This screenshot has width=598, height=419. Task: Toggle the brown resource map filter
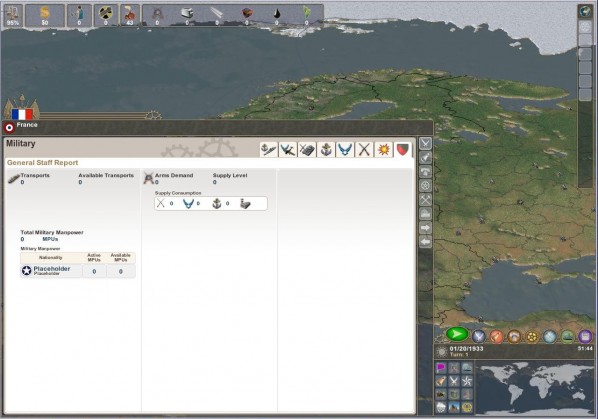(x=441, y=394)
